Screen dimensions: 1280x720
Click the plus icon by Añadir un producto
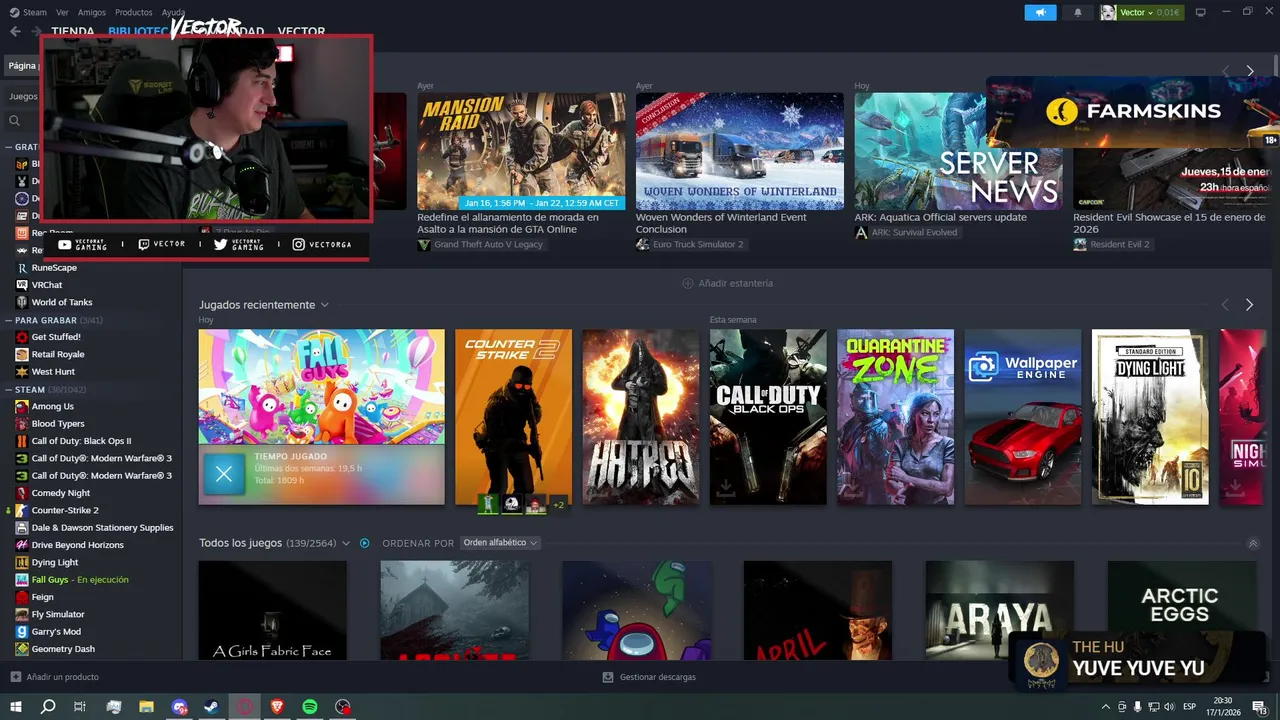coord(15,677)
